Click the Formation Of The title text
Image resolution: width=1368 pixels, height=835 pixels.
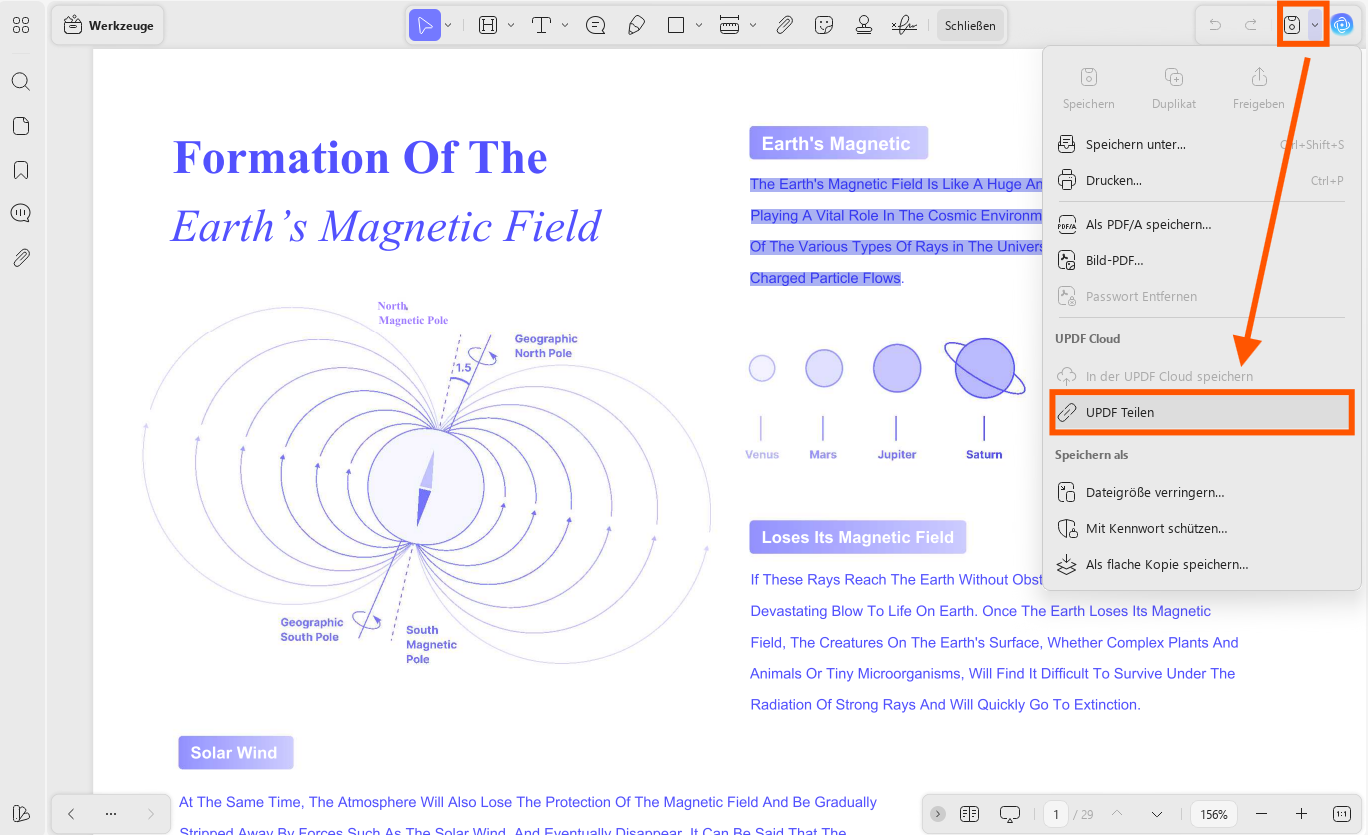click(x=360, y=158)
